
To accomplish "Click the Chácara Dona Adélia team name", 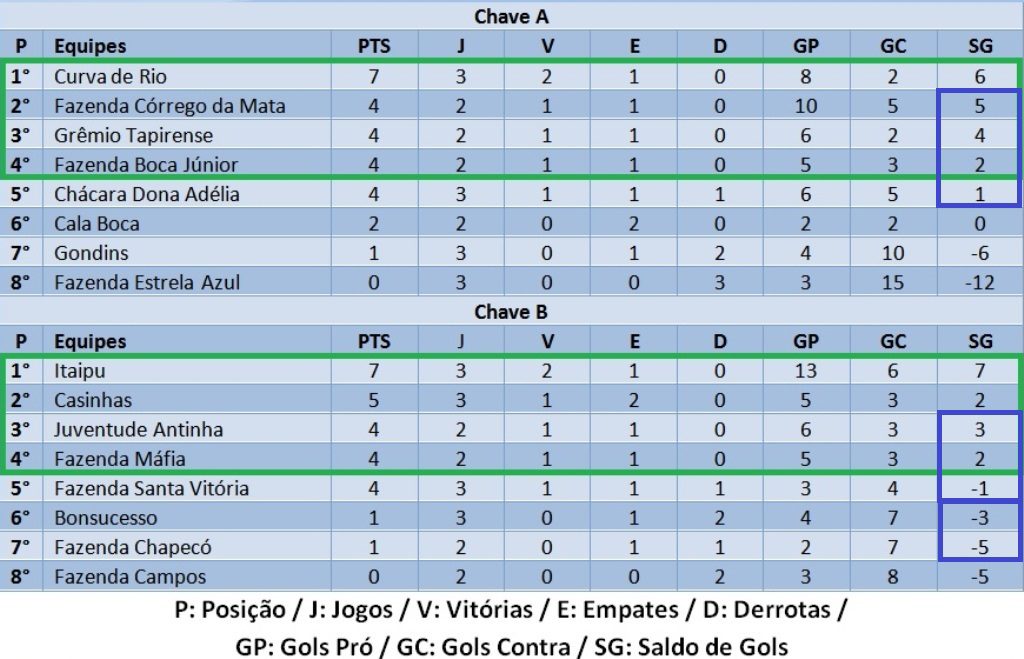I will (146, 194).
